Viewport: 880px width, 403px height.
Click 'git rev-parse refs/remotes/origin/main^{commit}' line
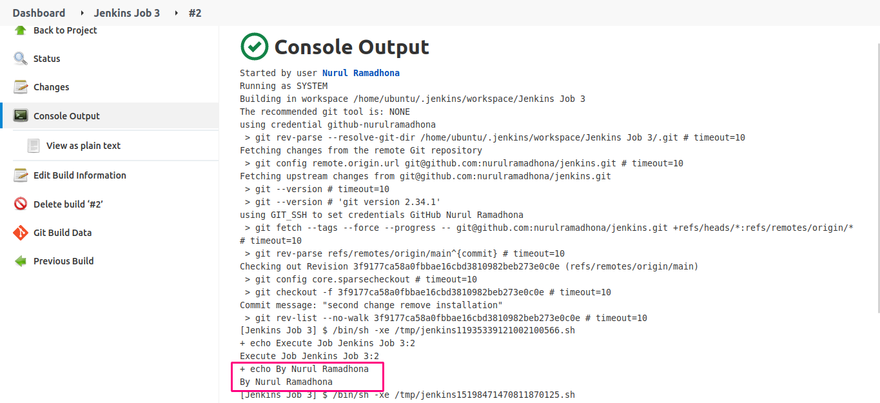point(405,254)
